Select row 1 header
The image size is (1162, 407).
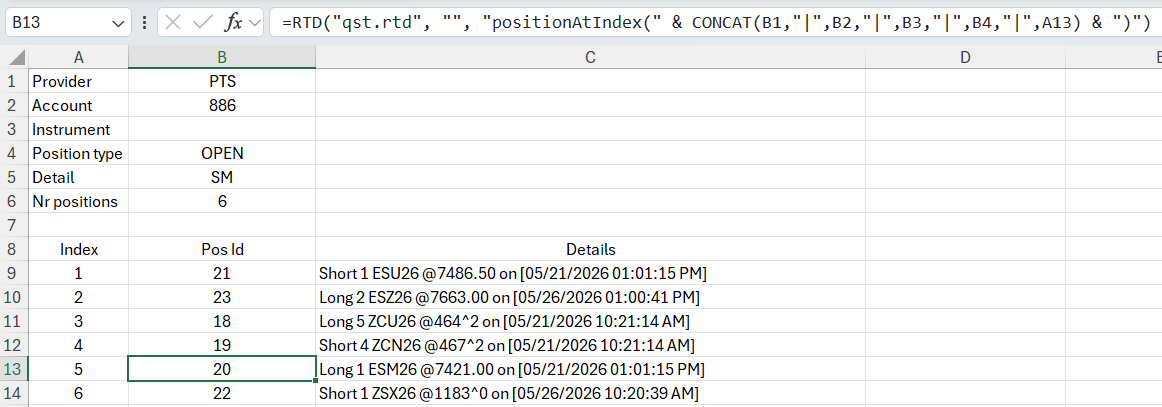point(14,81)
